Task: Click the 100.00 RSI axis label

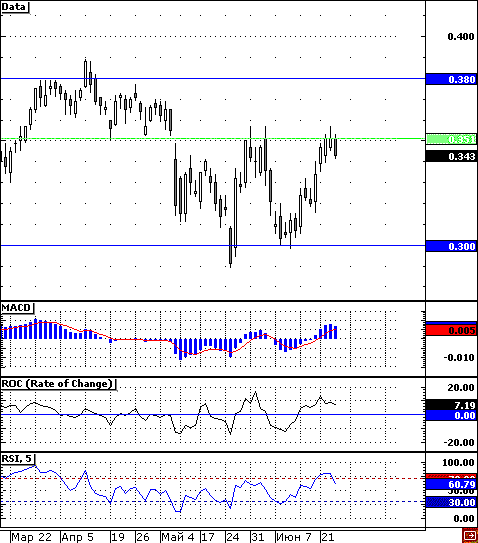Action: (x=458, y=463)
